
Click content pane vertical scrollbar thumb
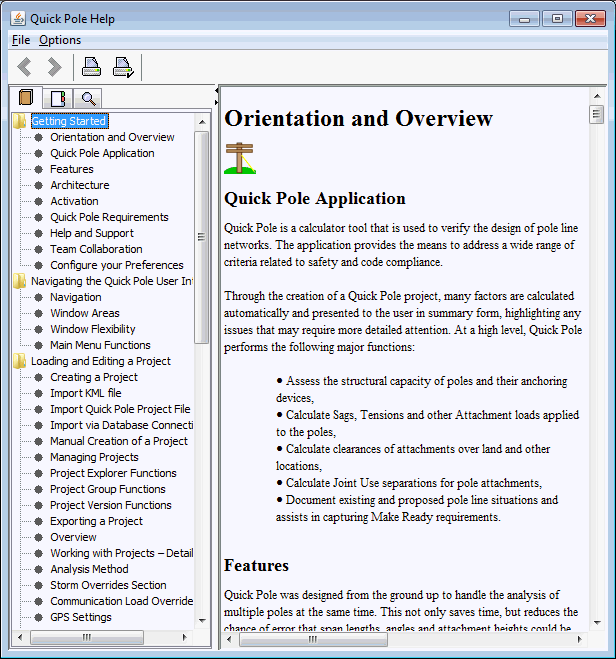pyautogui.click(x=597, y=115)
